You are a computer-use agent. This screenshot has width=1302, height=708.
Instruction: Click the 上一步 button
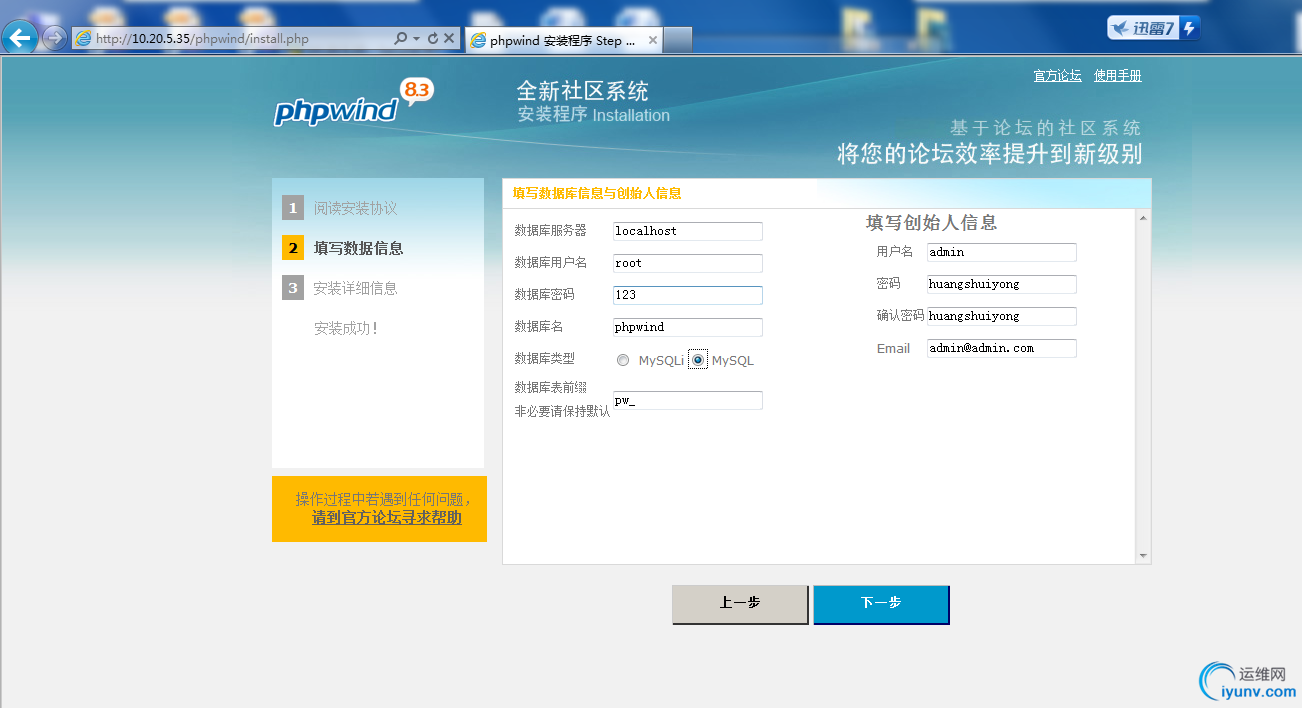pyautogui.click(x=740, y=605)
